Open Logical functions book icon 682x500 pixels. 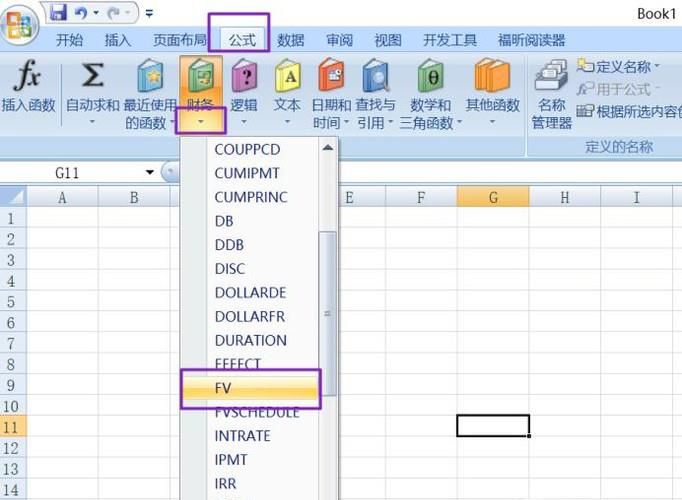[x=244, y=76]
